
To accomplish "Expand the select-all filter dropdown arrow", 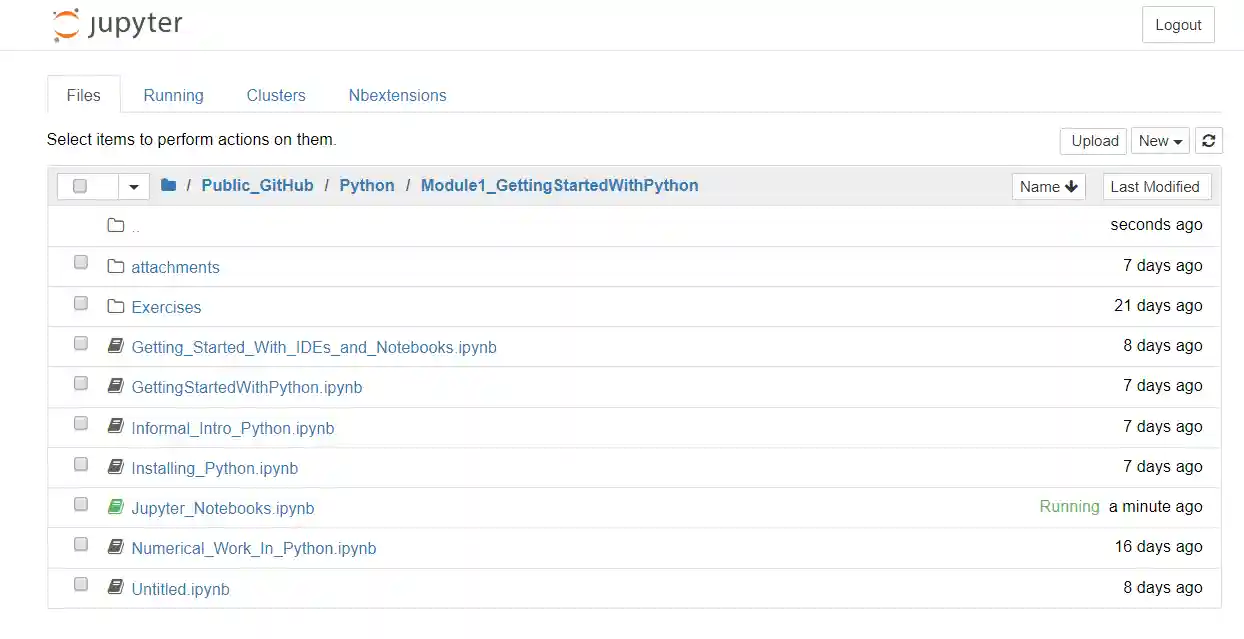I will point(133,186).
